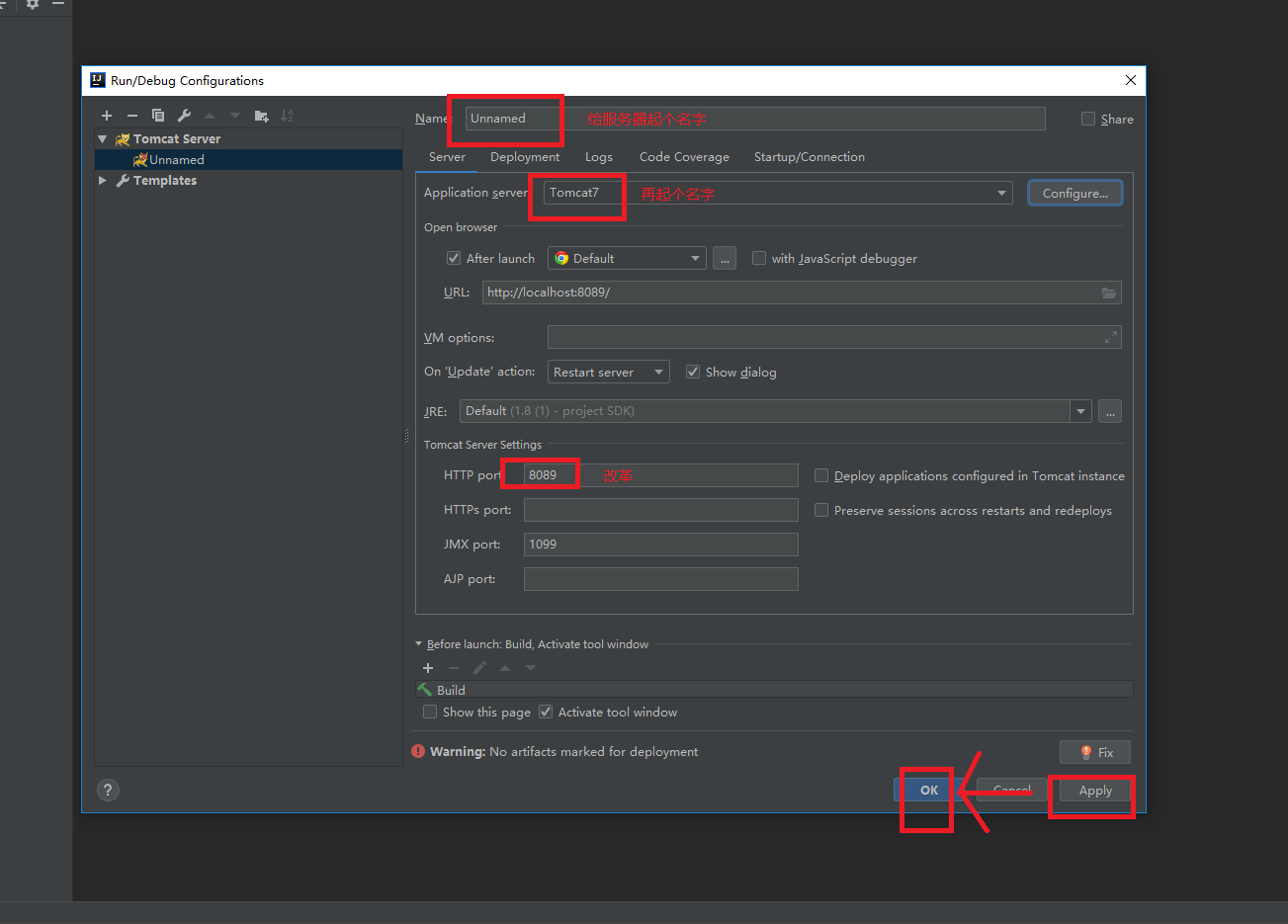Viewport: 1288px width, 924px height.
Task: Go to the Startup/Connection tab
Action: [x=810, y=157]
